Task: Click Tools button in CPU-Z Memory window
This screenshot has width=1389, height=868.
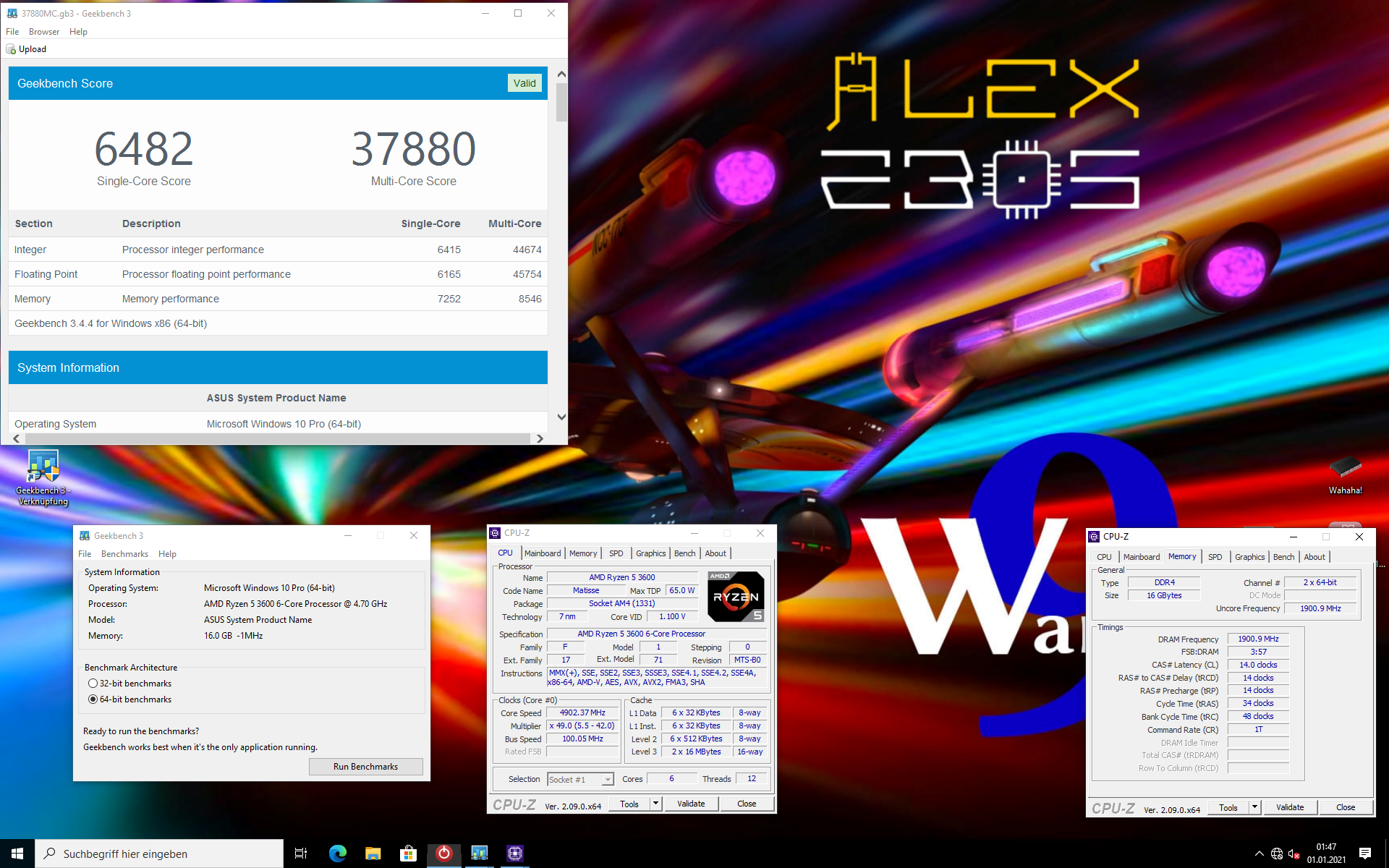Action: 1228,807
